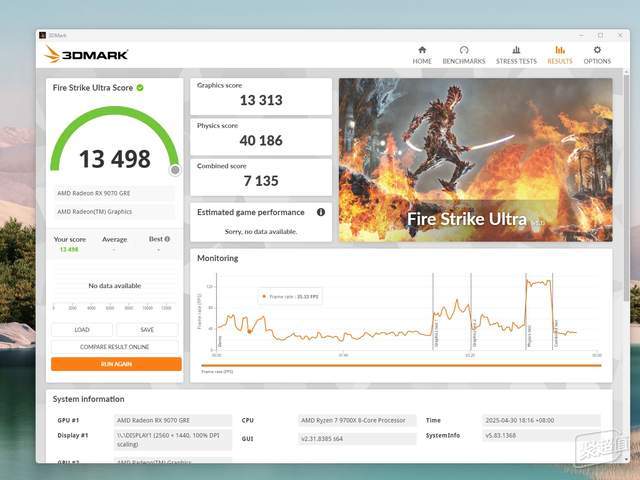
Task: Click the orange timeline bar under the Monitoring chart
Action: tap(401, 366)
